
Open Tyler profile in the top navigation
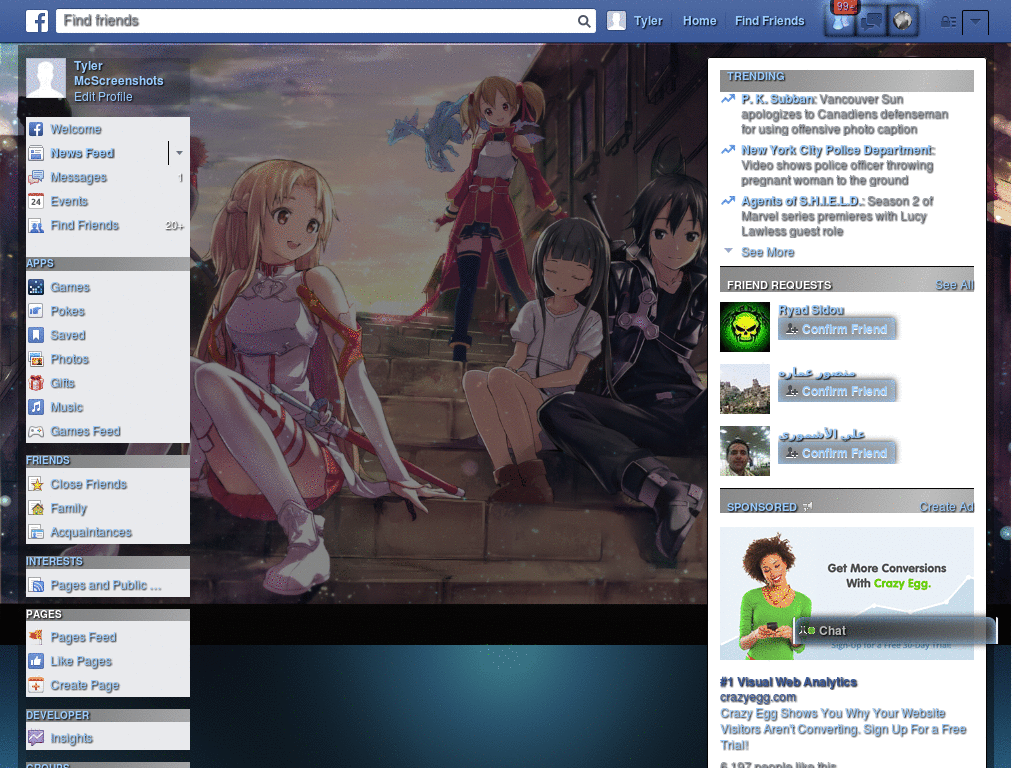[x=648, y=22]
